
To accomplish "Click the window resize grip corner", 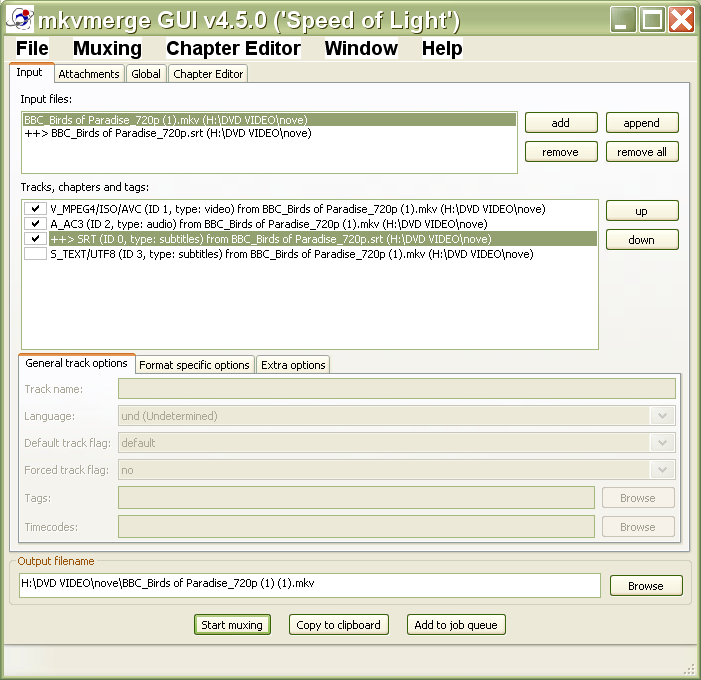I will [x=689, y=669].
